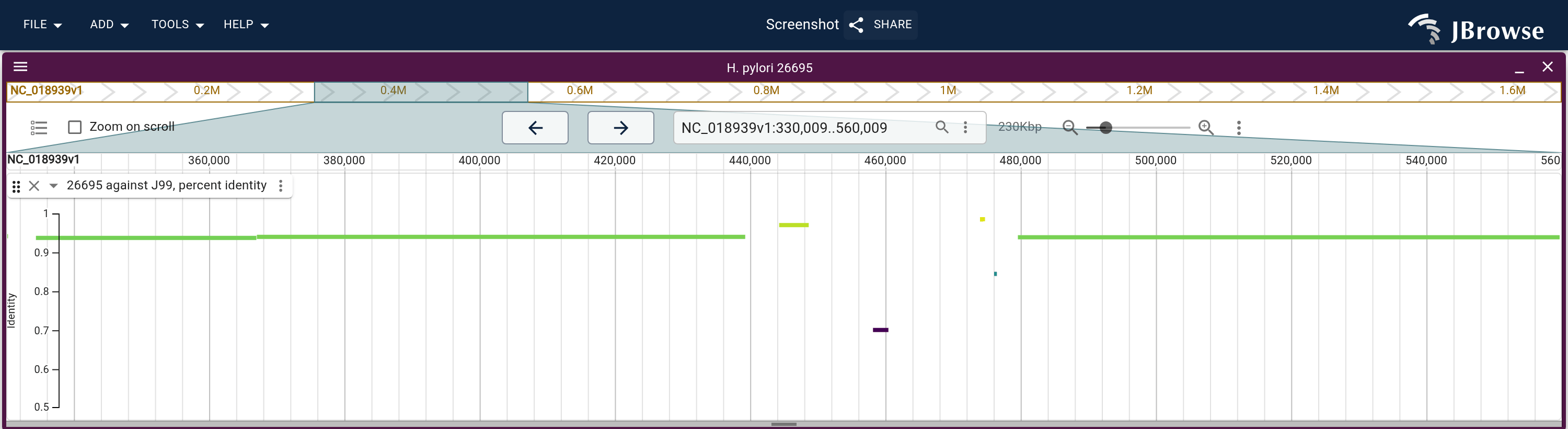Viewport: 1568px width, 429px height.
Task: Collapse the percent identity track
Action: (53, 186)
